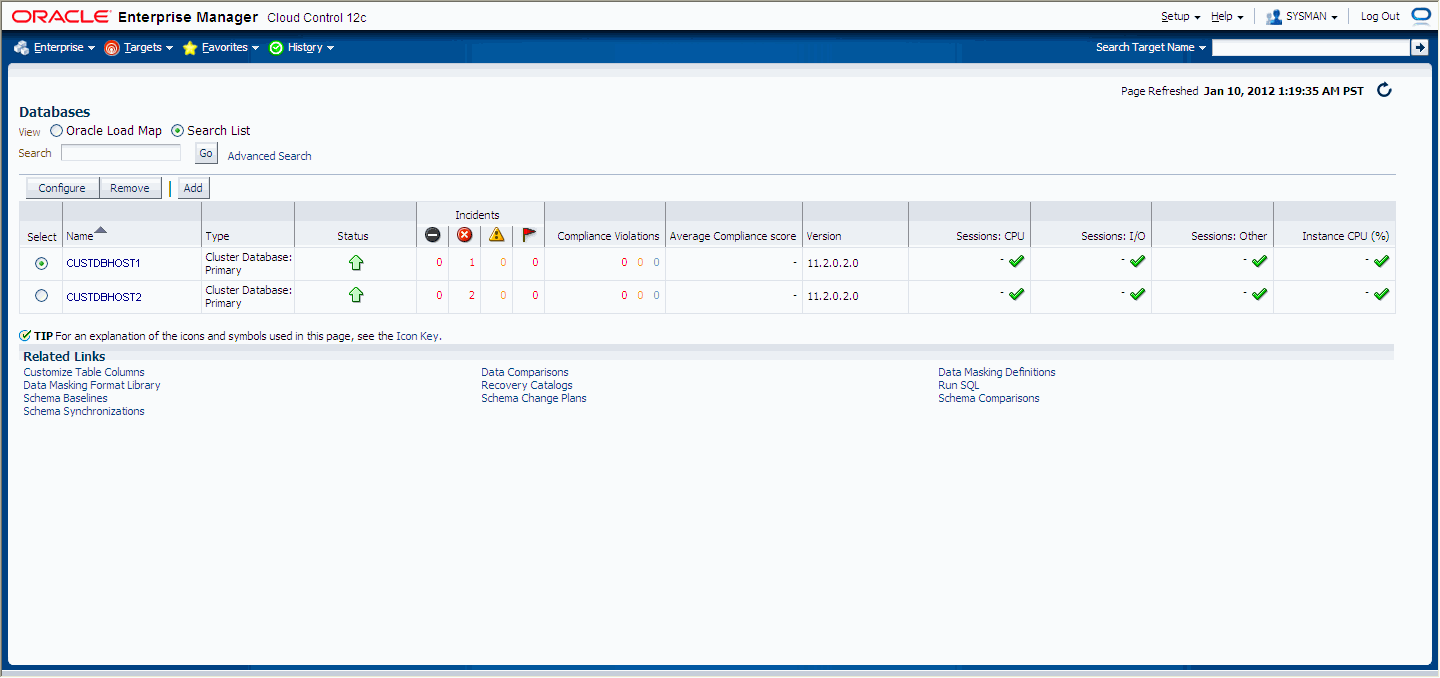Open the Enterprise dropdown menu
This screenshot has width=1440, height=678.
[55, 47]
